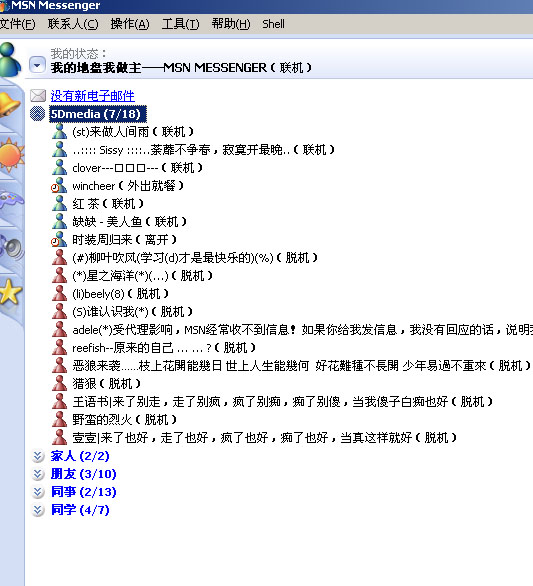Open the Shell menu
This screenshot has width=533, height=586.
(x=273, y=24)
